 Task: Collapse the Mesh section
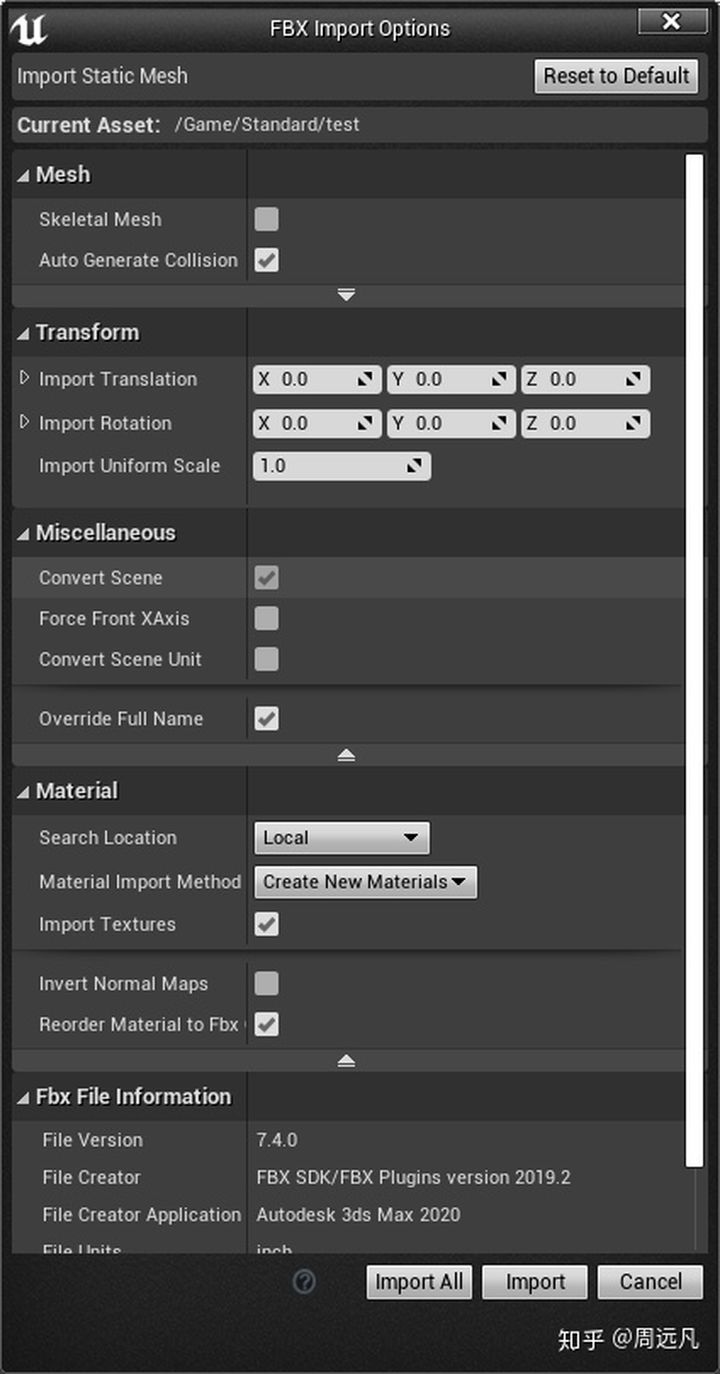(23, 175)
